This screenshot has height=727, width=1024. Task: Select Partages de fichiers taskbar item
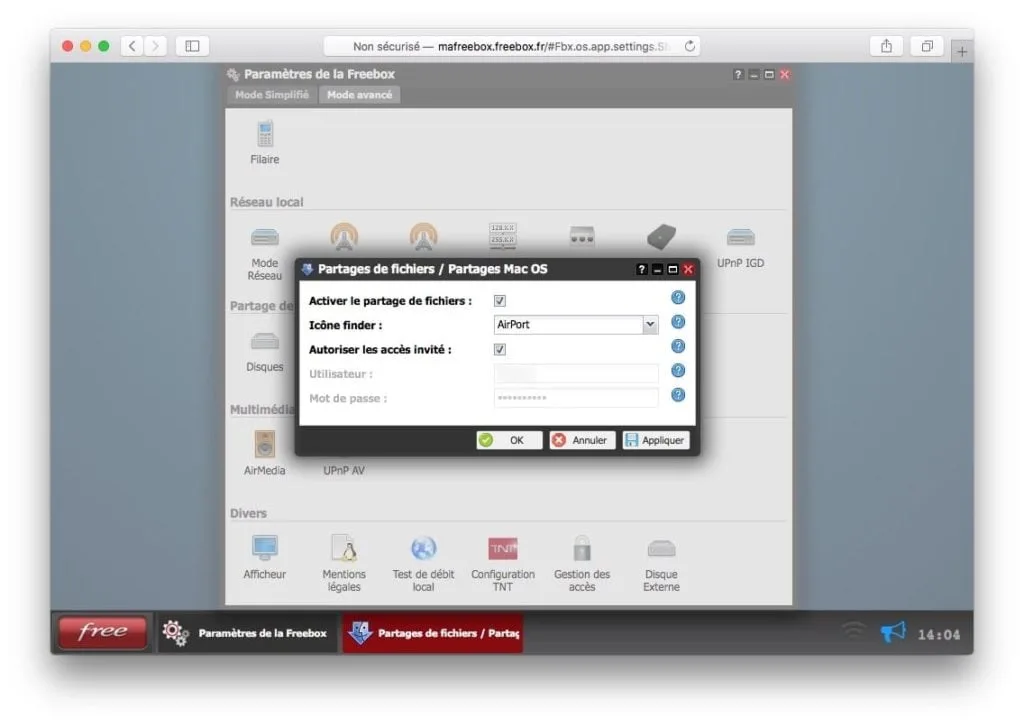pyautogui.click(x=432, y=633)
